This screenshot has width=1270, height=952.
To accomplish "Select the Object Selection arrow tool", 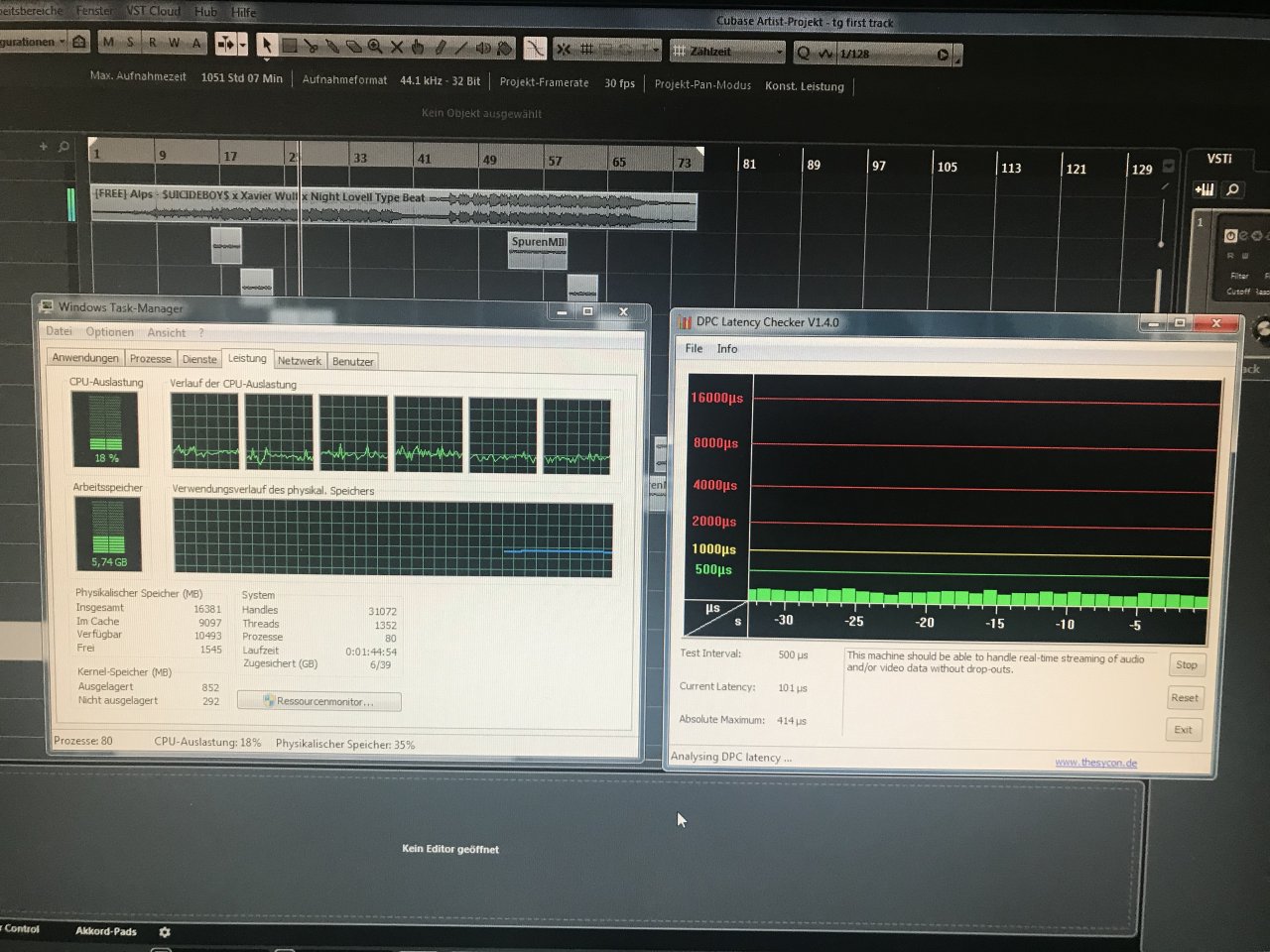I will (x=266, y=46).
